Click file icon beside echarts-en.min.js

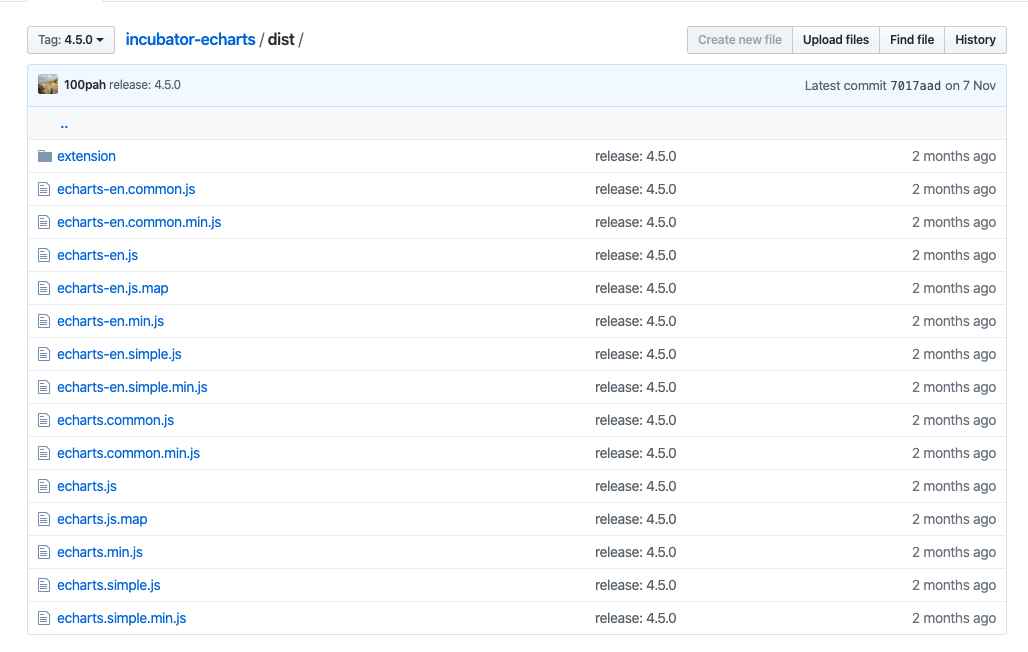[x=44, y=321]
